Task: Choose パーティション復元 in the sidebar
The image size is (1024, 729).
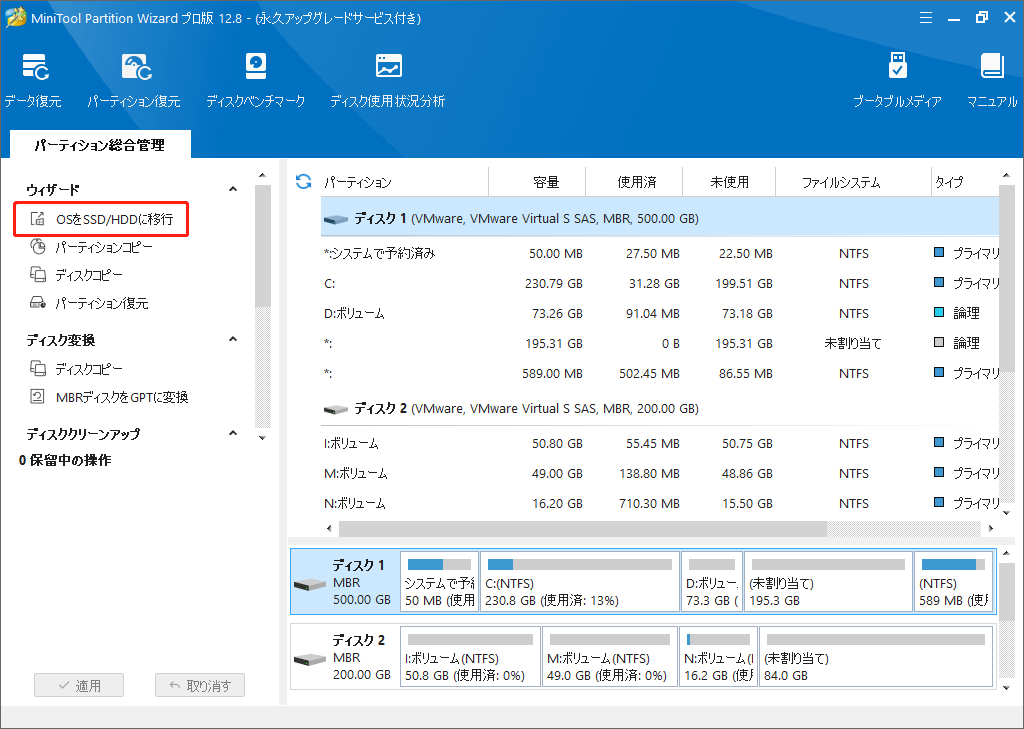Action: coord(102,304)
